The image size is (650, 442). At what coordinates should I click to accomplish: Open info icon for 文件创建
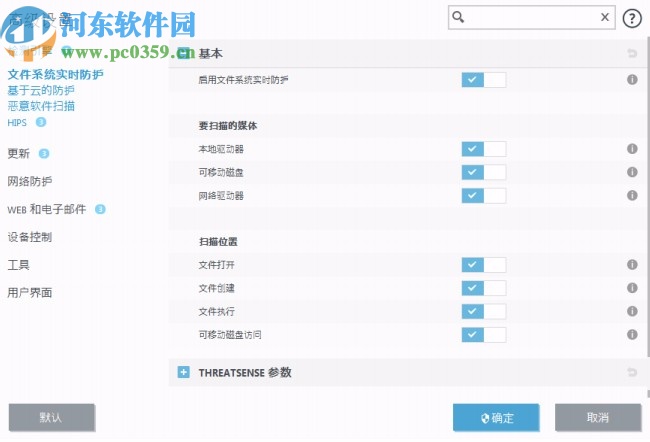632,287
